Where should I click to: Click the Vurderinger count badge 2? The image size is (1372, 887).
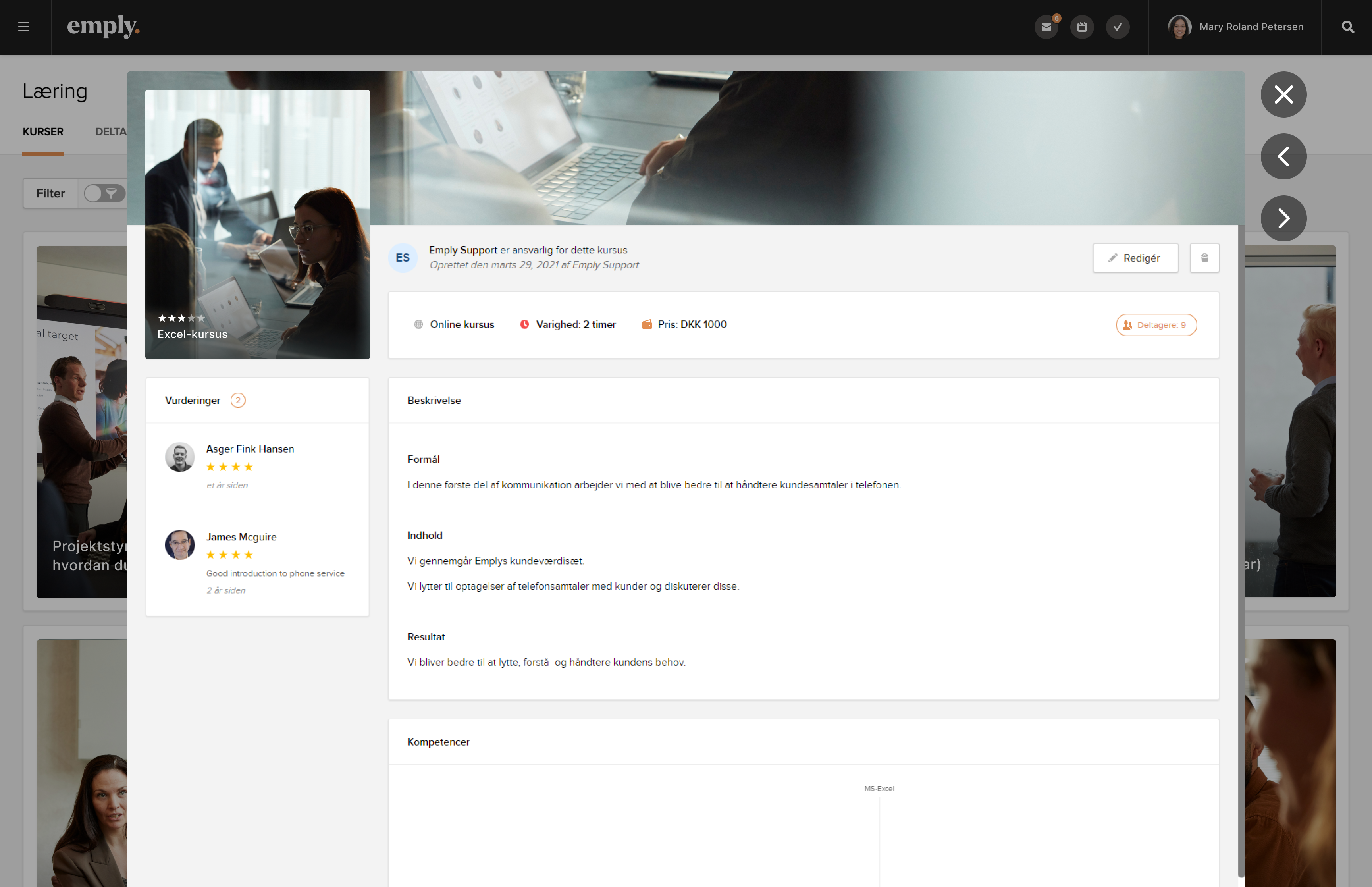tap(238, 400)
